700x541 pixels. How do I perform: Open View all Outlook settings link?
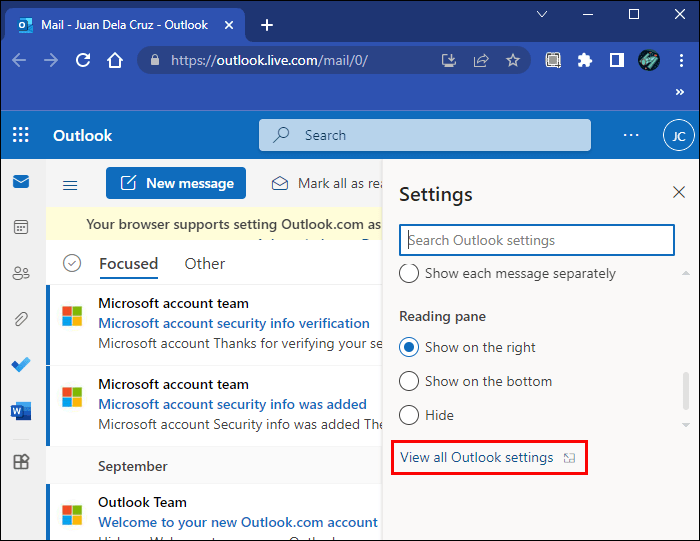477,458
